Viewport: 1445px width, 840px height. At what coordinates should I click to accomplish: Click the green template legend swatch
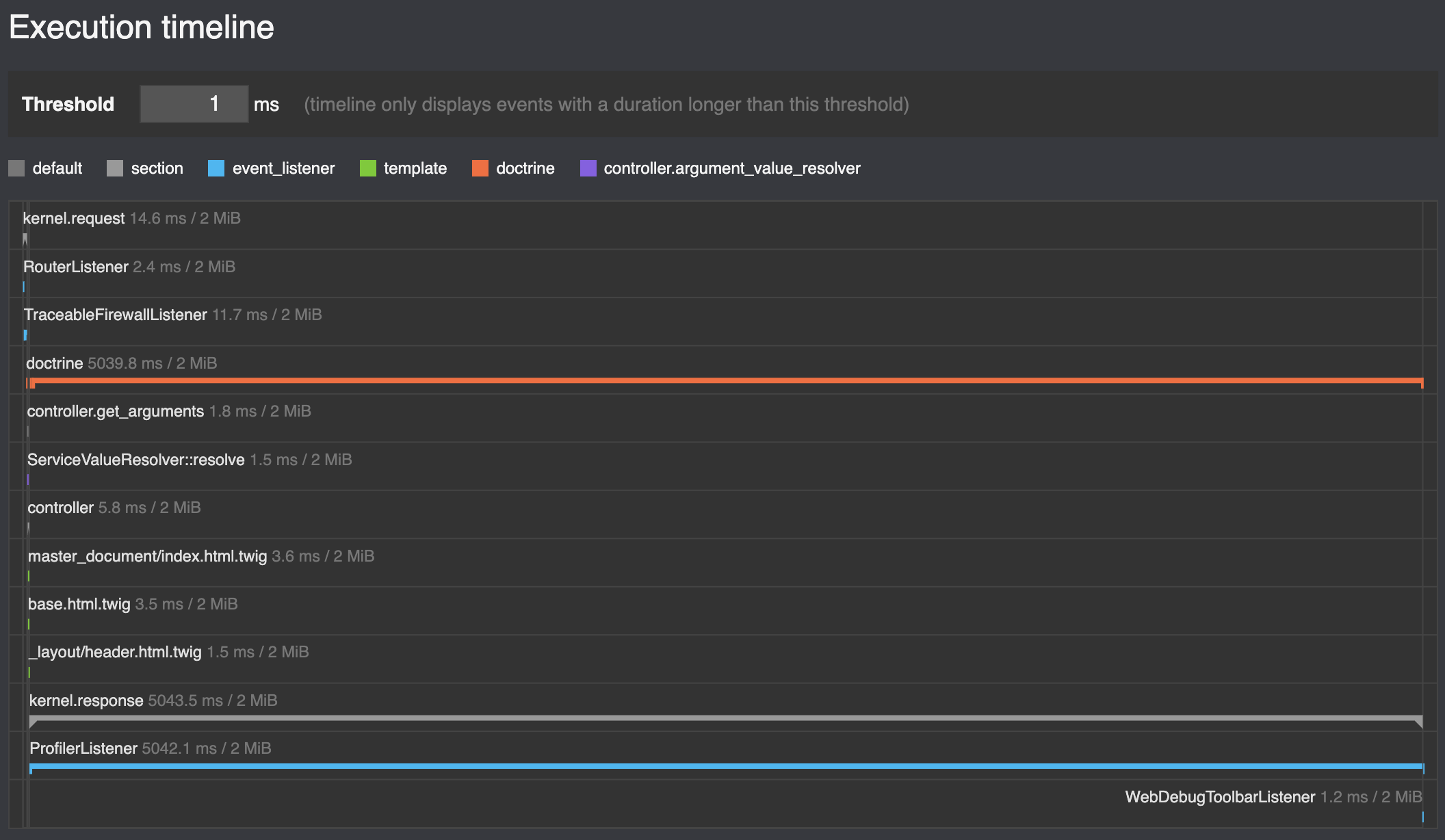368,168
